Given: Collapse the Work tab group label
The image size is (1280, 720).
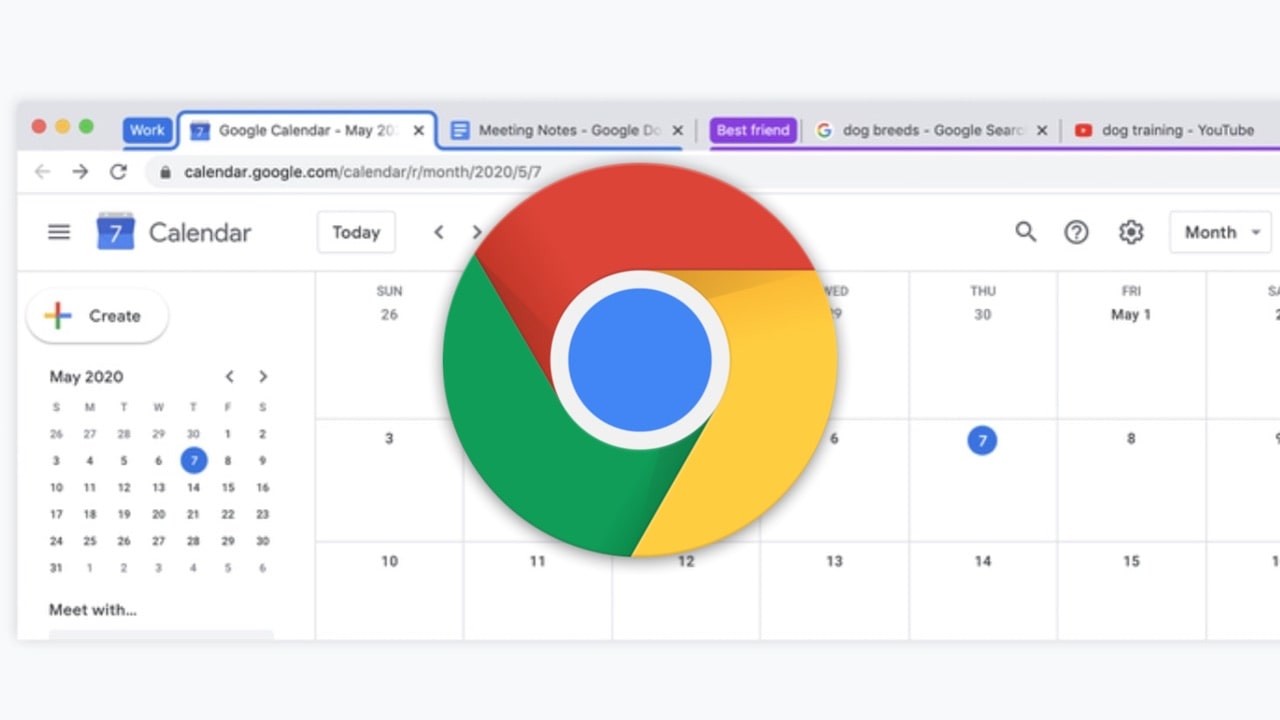Looking at the screenshot, I should 147,130.
